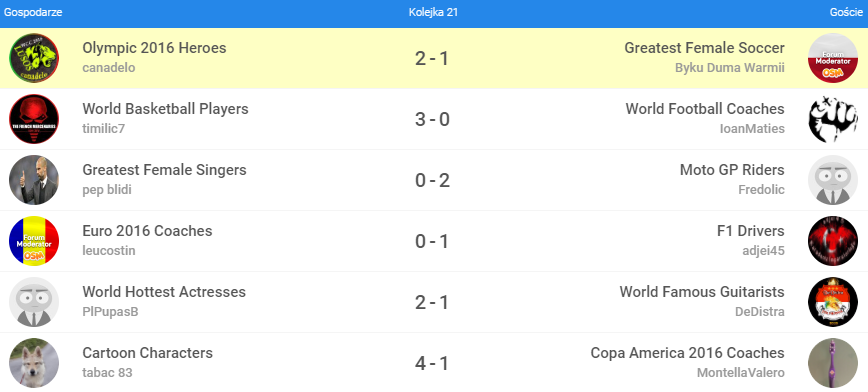The height and width of the screenshot is (392, 868).
Task: Click the Kolejka 21 round header
Action: coord(433,13)
